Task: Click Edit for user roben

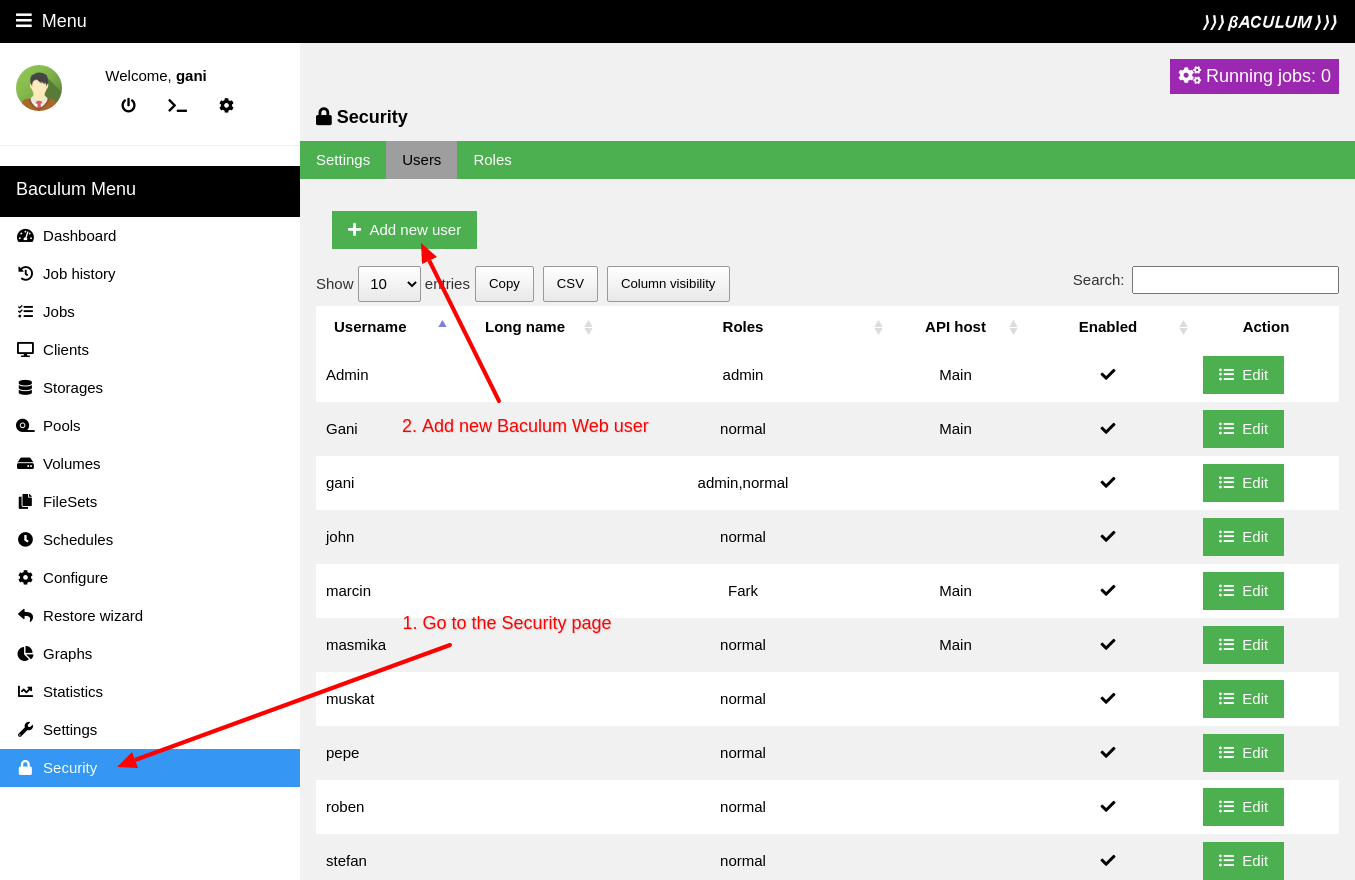Action: pos(1243,807)
